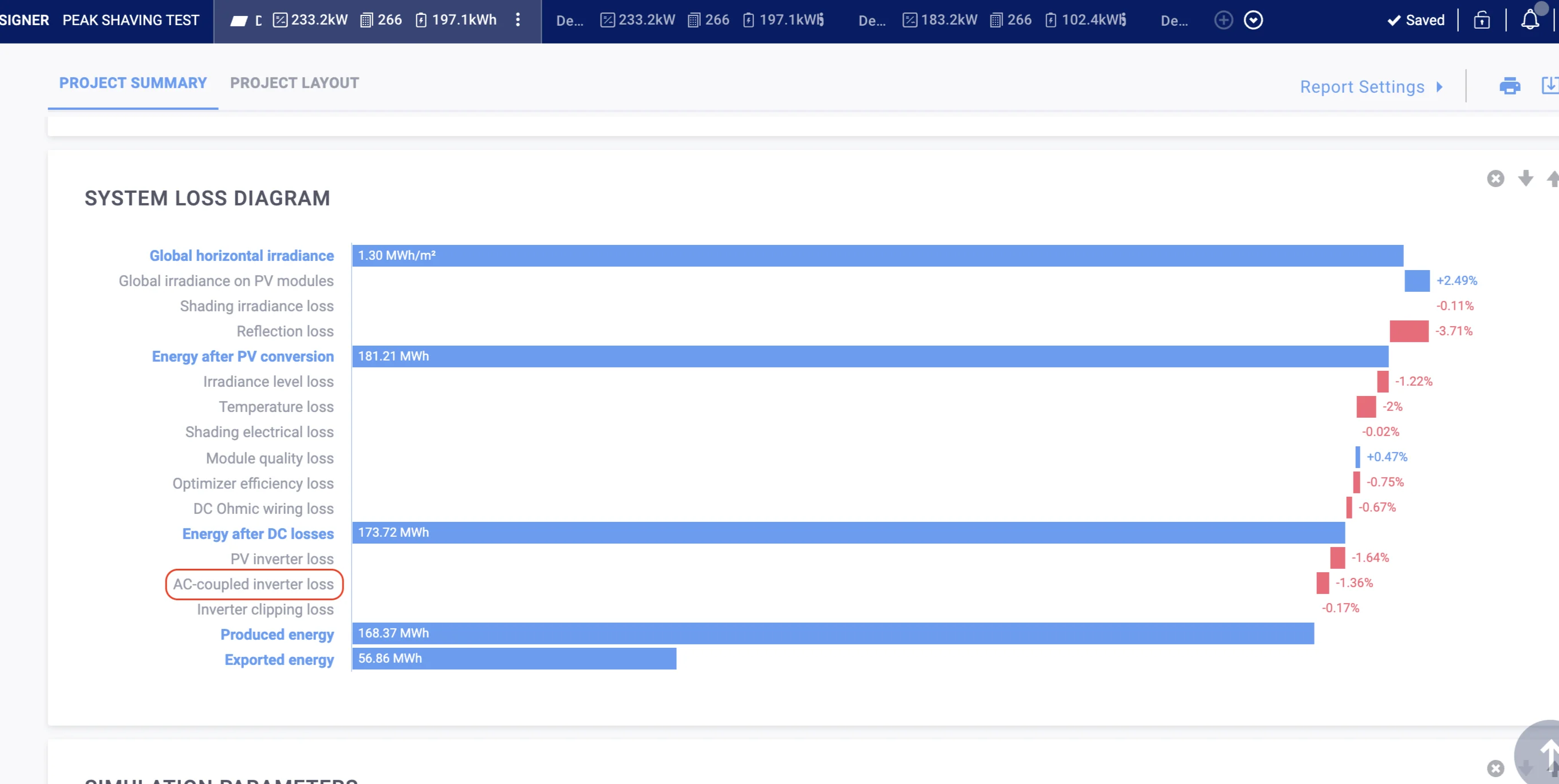Click the lock icon in the top bar
This screenshot has width=1559, height=784.
[1482, 20]
